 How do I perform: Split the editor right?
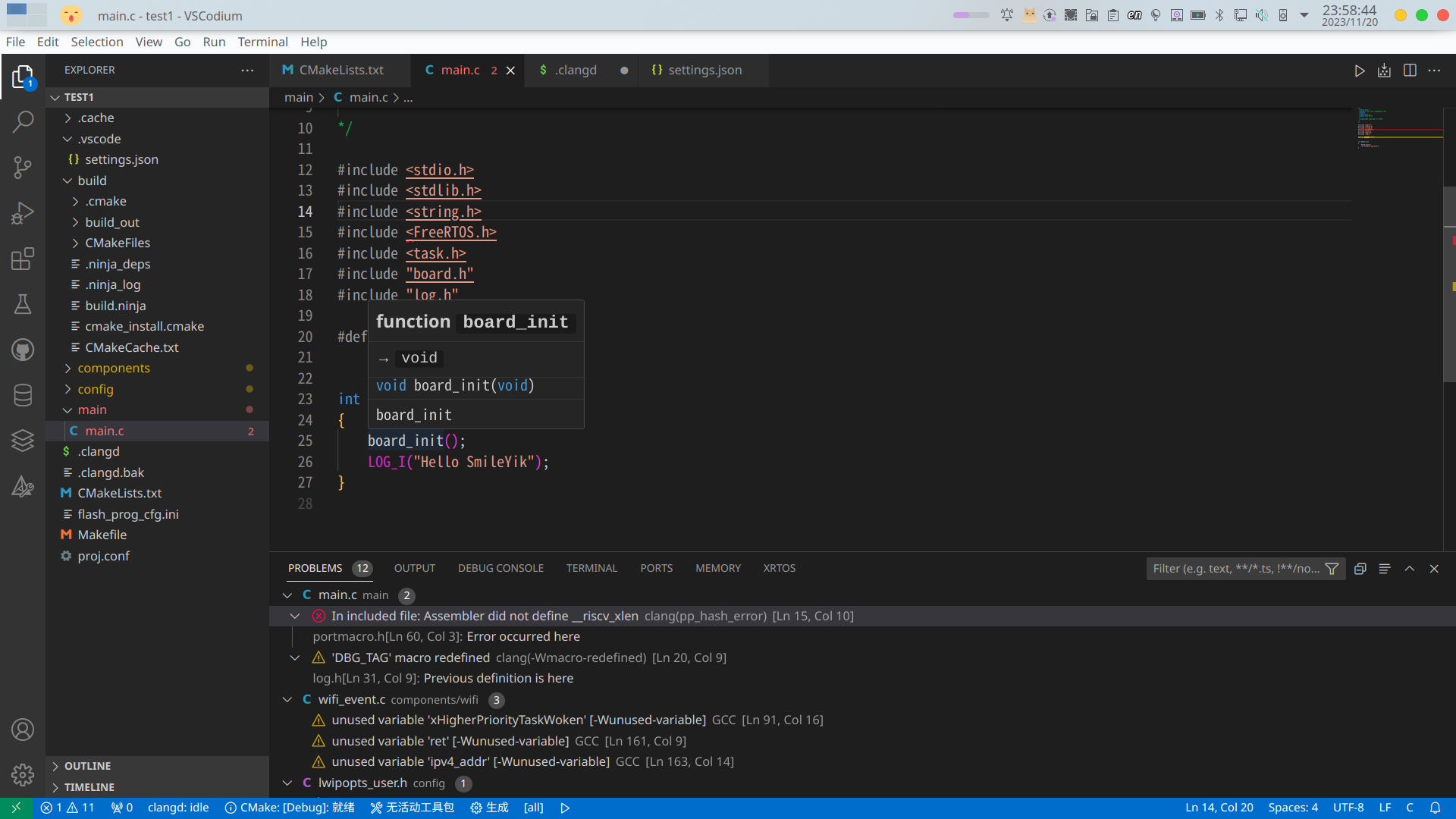[x=1410, y=71]
